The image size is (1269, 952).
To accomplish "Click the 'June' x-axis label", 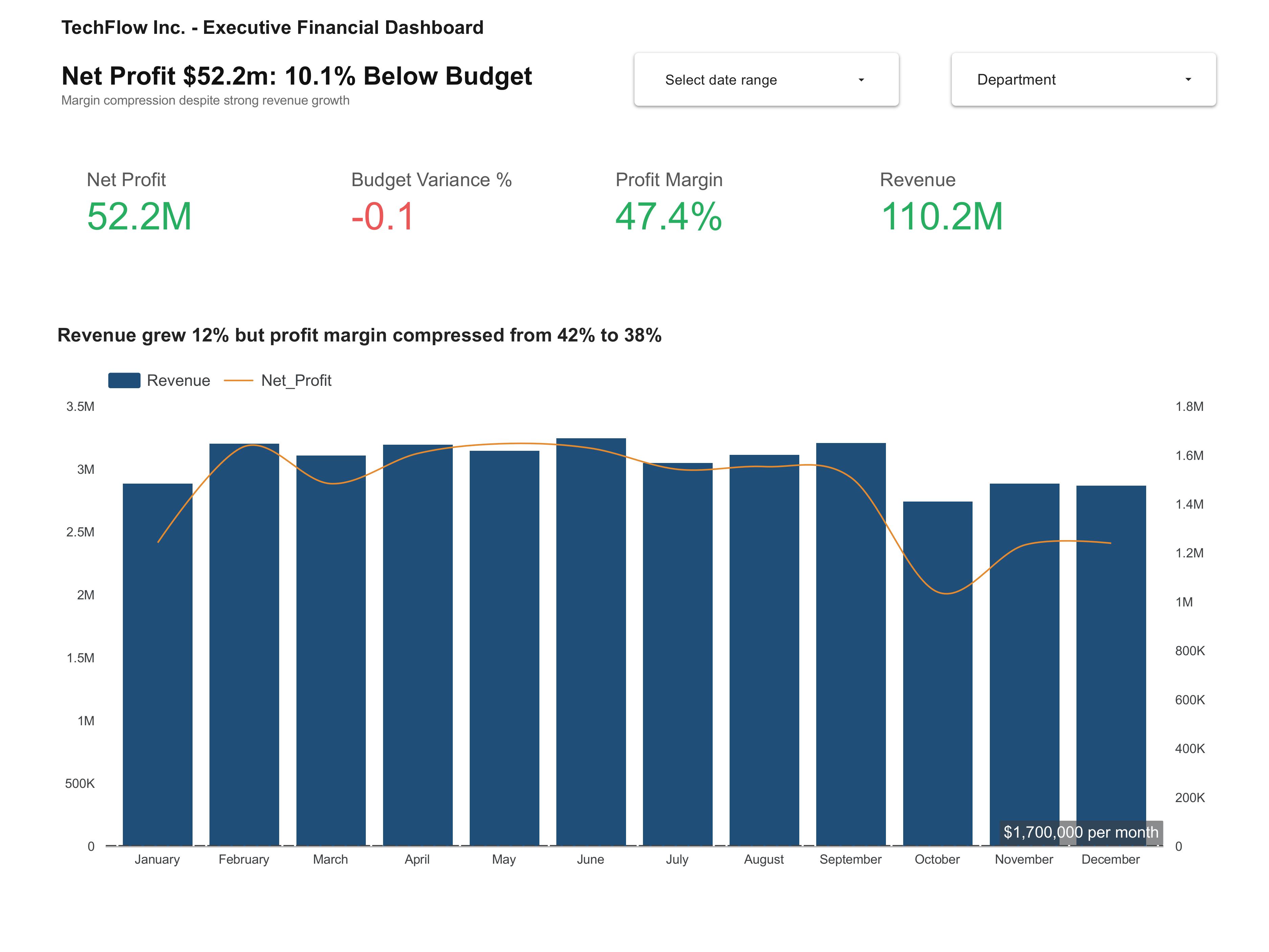I will coord(590,859).
